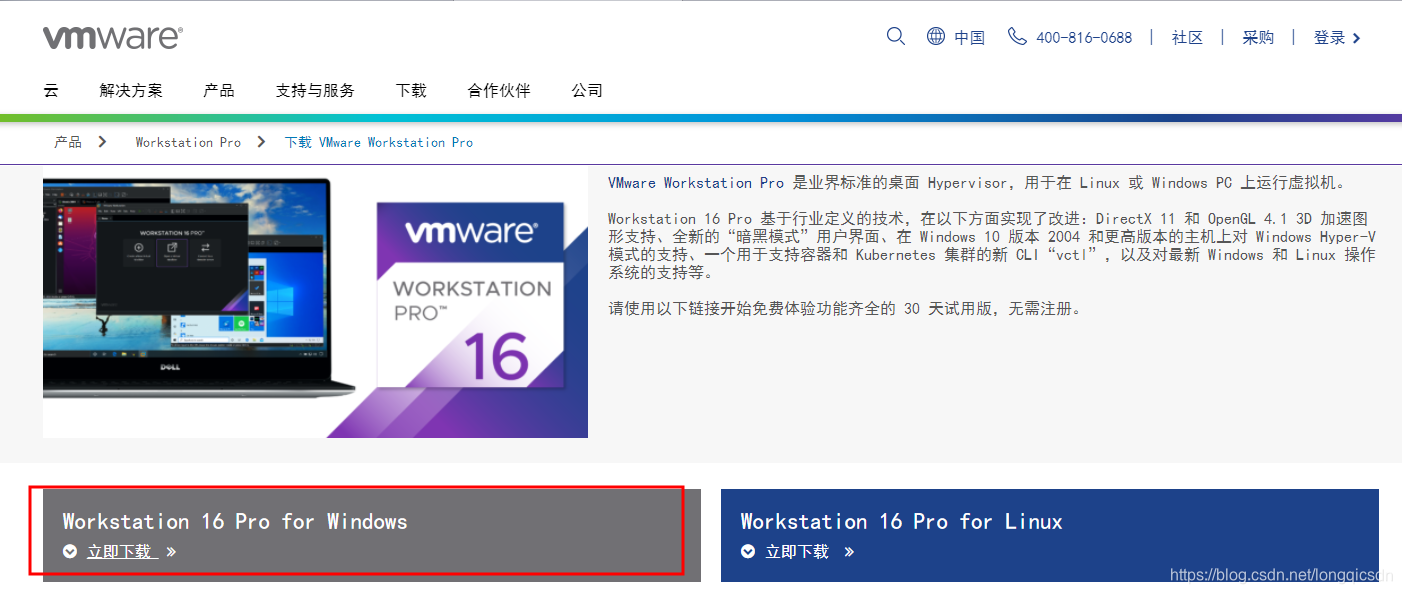Click the chevron next to 登录
The height and width of the screenshot is (594, 1402).
click(1357, 38)
